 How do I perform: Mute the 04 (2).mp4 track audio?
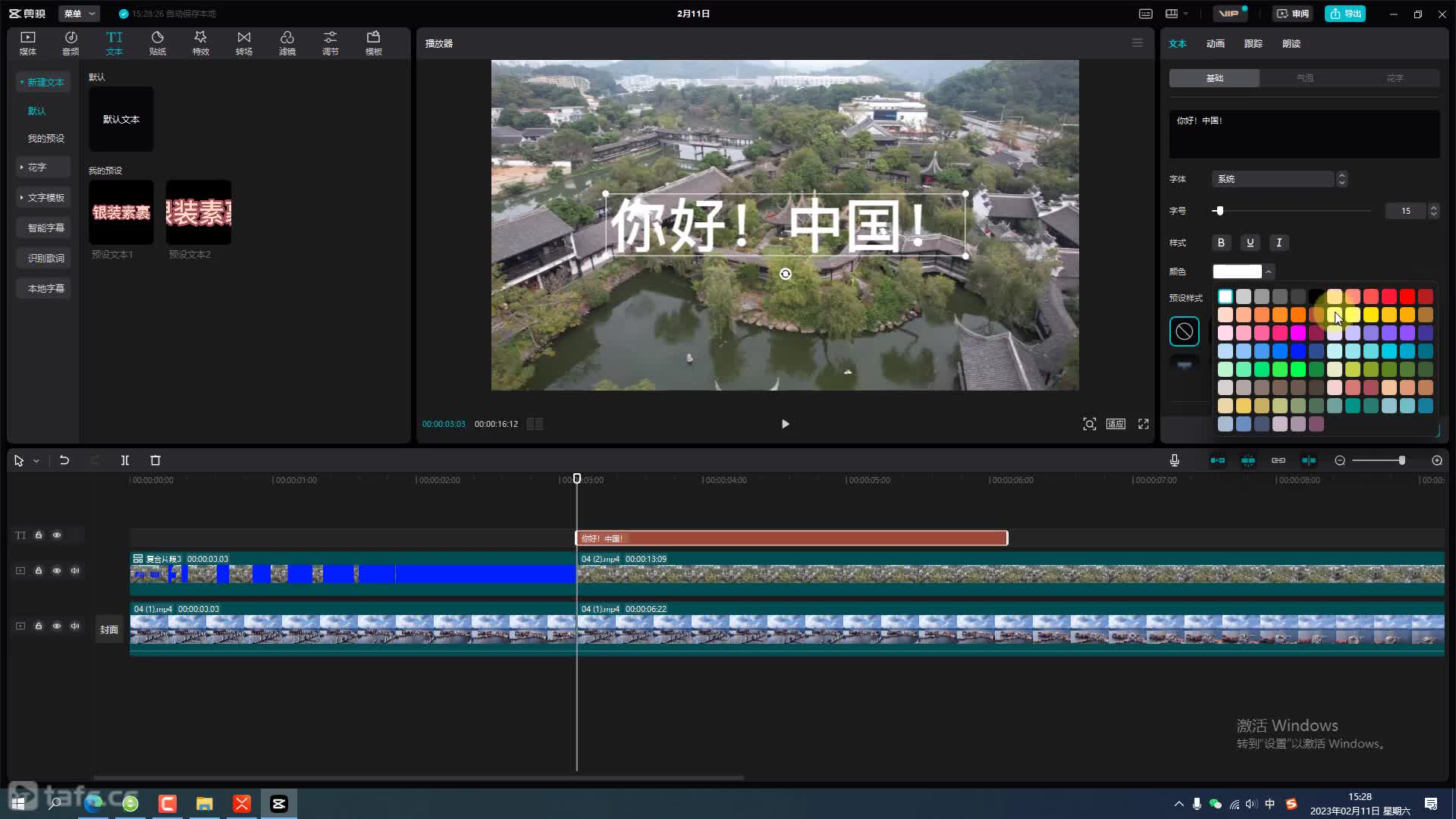[75, 571]
